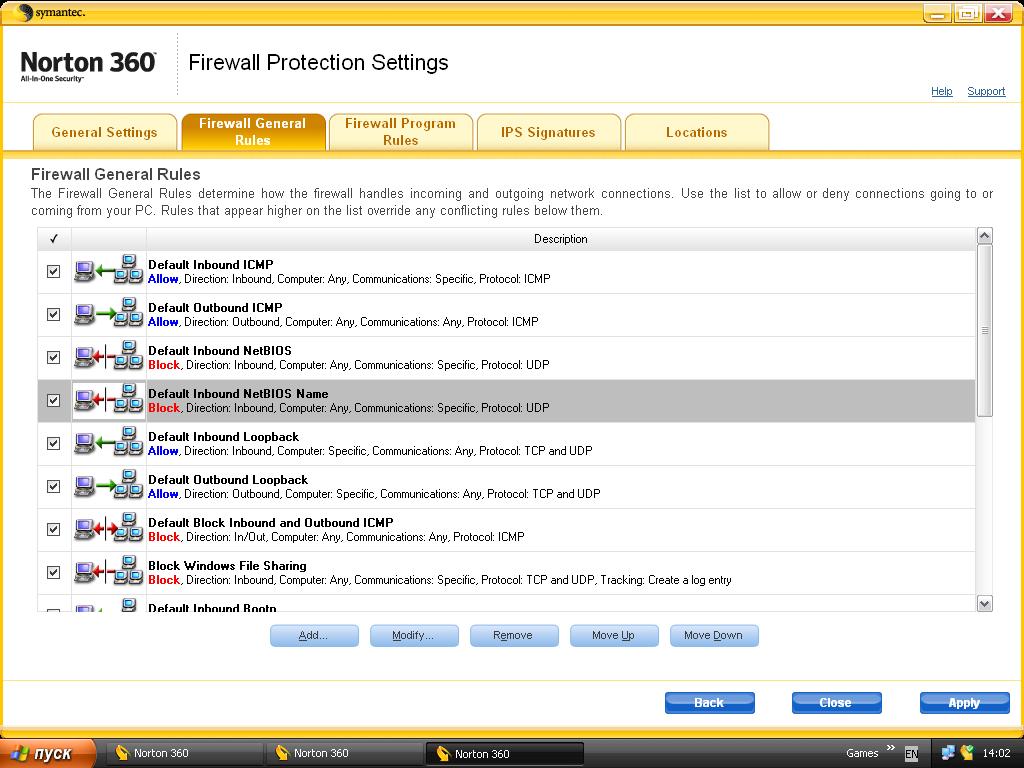Click the Back button
This screenshot has height=768, width=1024.
[x=710, y=703]
